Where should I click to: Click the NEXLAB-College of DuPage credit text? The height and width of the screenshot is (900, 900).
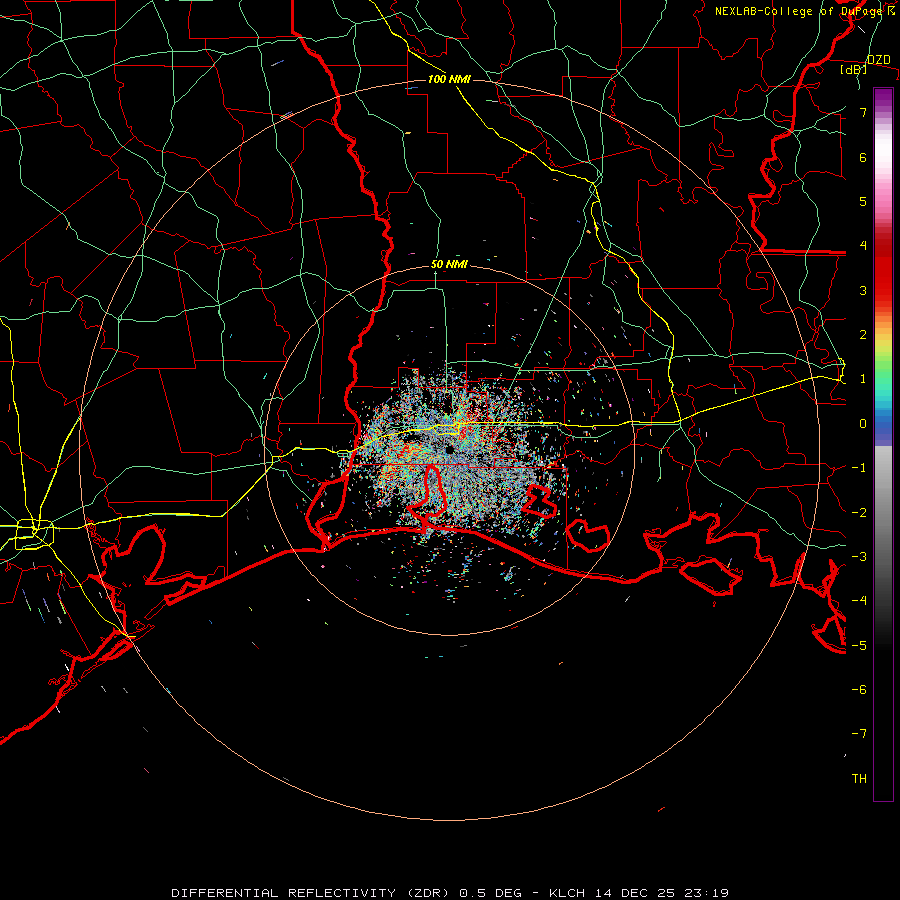point(804,11)
